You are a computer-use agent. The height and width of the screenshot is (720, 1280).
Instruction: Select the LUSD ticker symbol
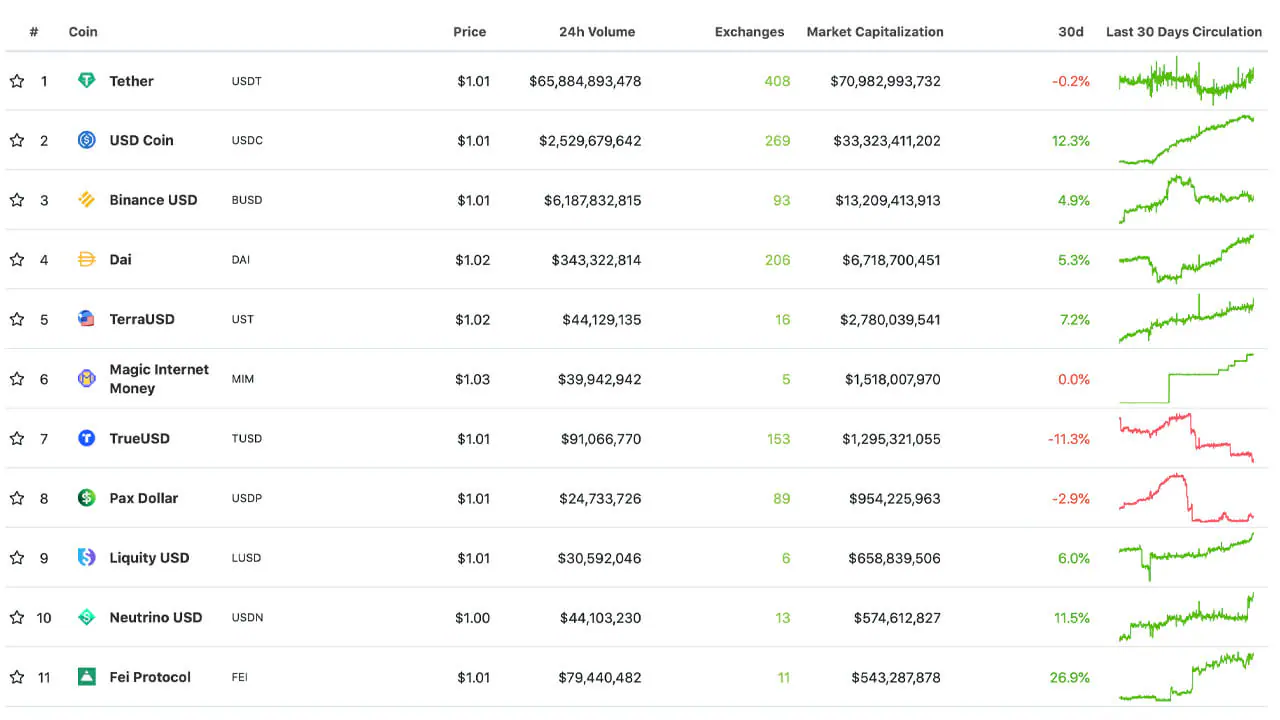pos(246,558)
